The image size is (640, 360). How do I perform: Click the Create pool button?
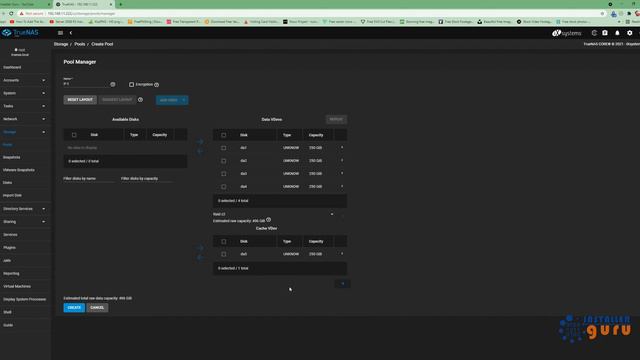click(x=74, y=307)
